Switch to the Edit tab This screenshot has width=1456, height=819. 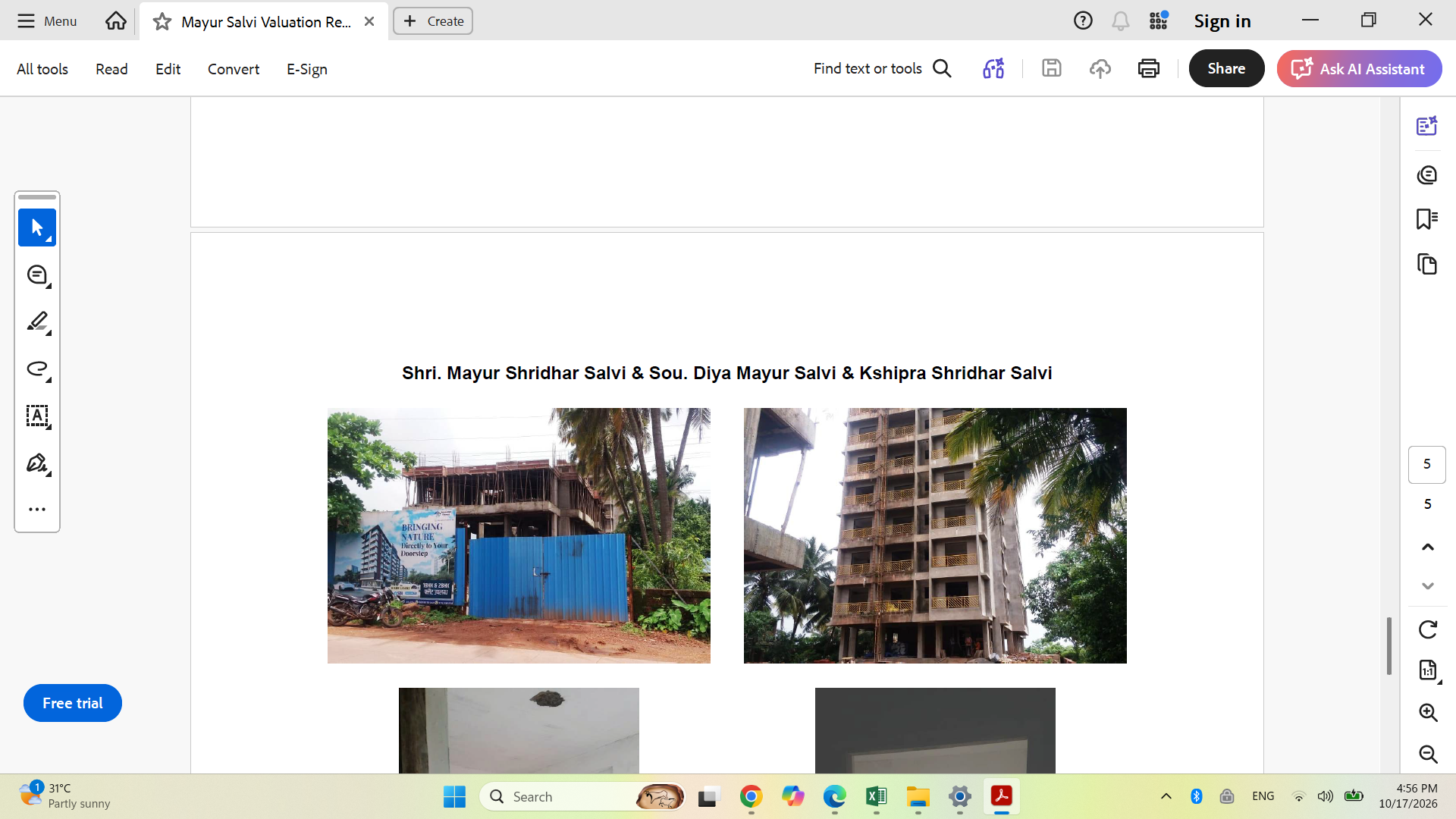tap(168, 69)
